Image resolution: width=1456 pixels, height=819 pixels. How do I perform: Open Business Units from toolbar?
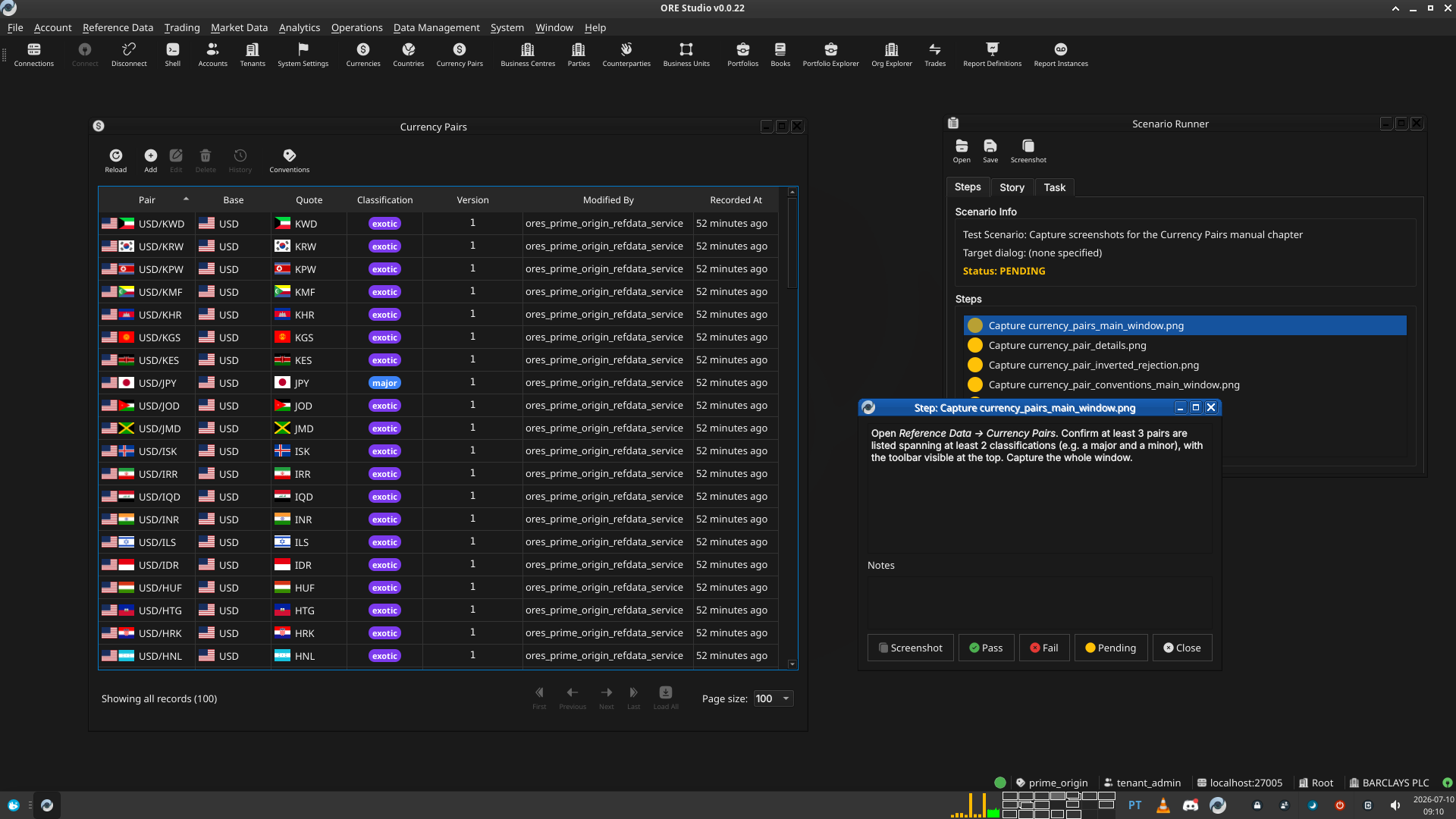[x=686, y=55]
